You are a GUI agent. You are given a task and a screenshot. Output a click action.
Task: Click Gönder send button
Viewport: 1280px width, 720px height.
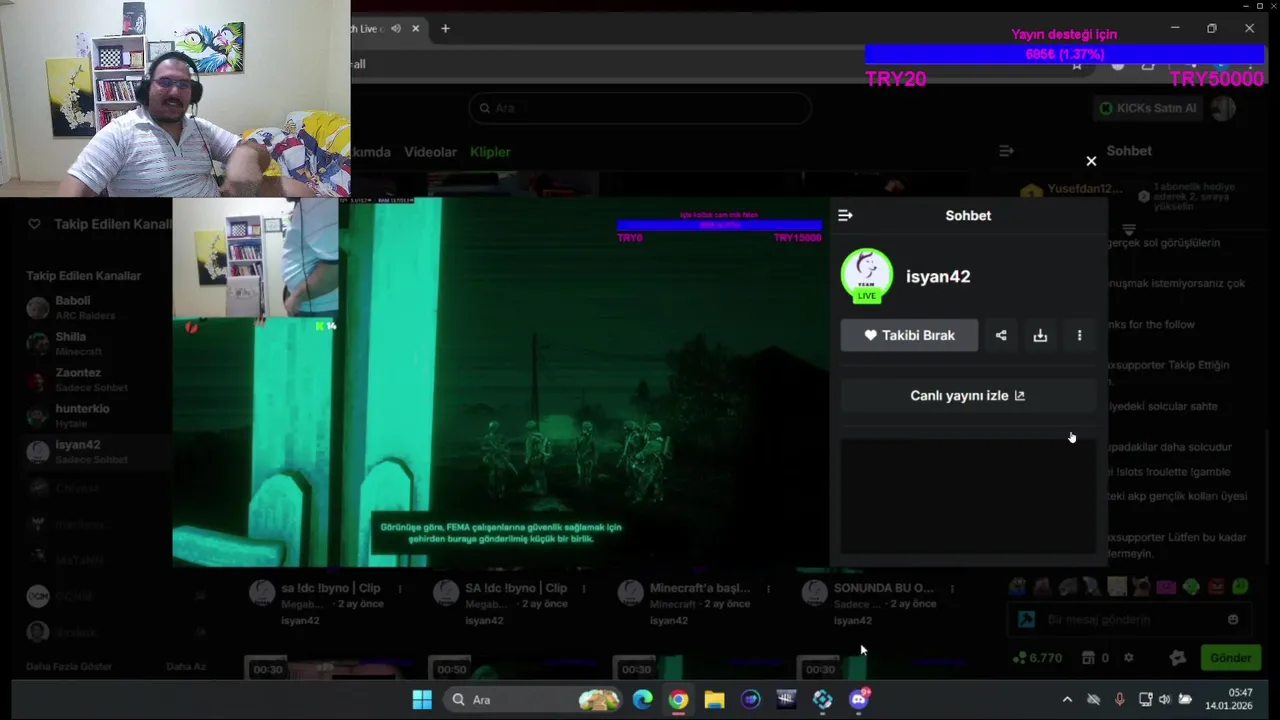[x=1230, y=658]
